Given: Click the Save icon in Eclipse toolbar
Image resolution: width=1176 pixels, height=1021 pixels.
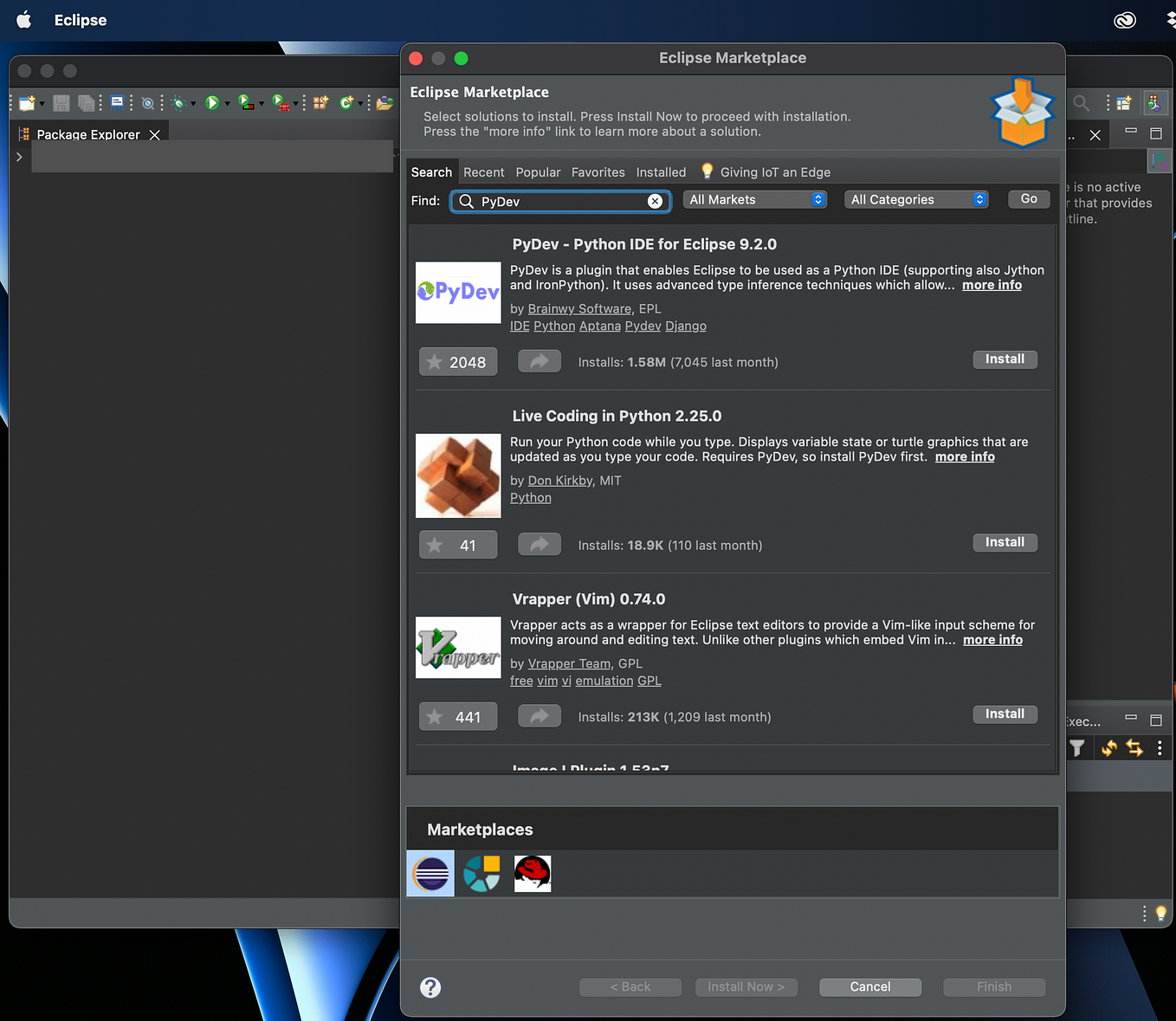Looking at the screenshot, I should tap(61, 103).
